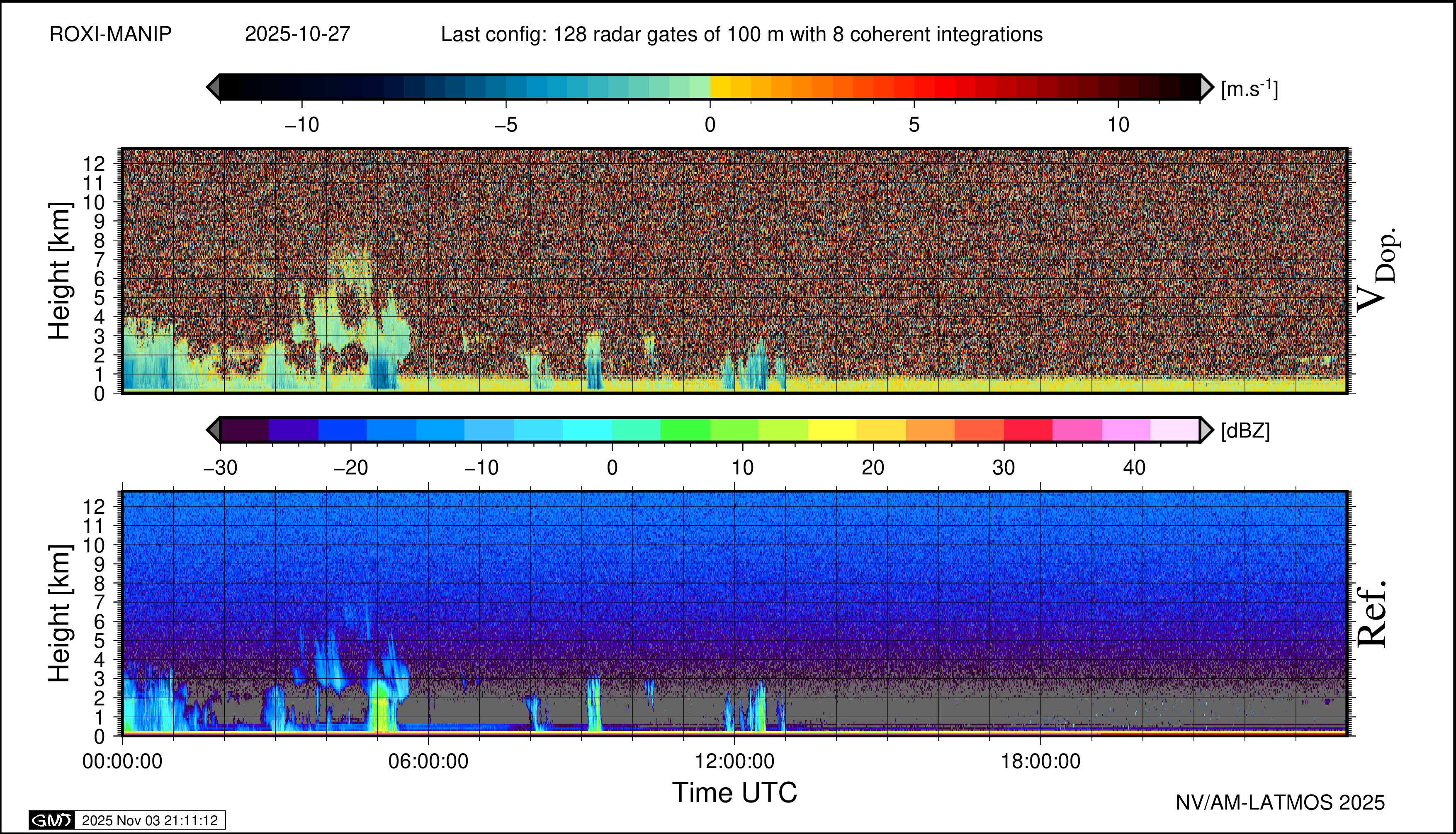1456x834 pixels.
Task: Click the left arrow of the dBZ colorbar
Action: pyautogui.click(x=213, y=430)
